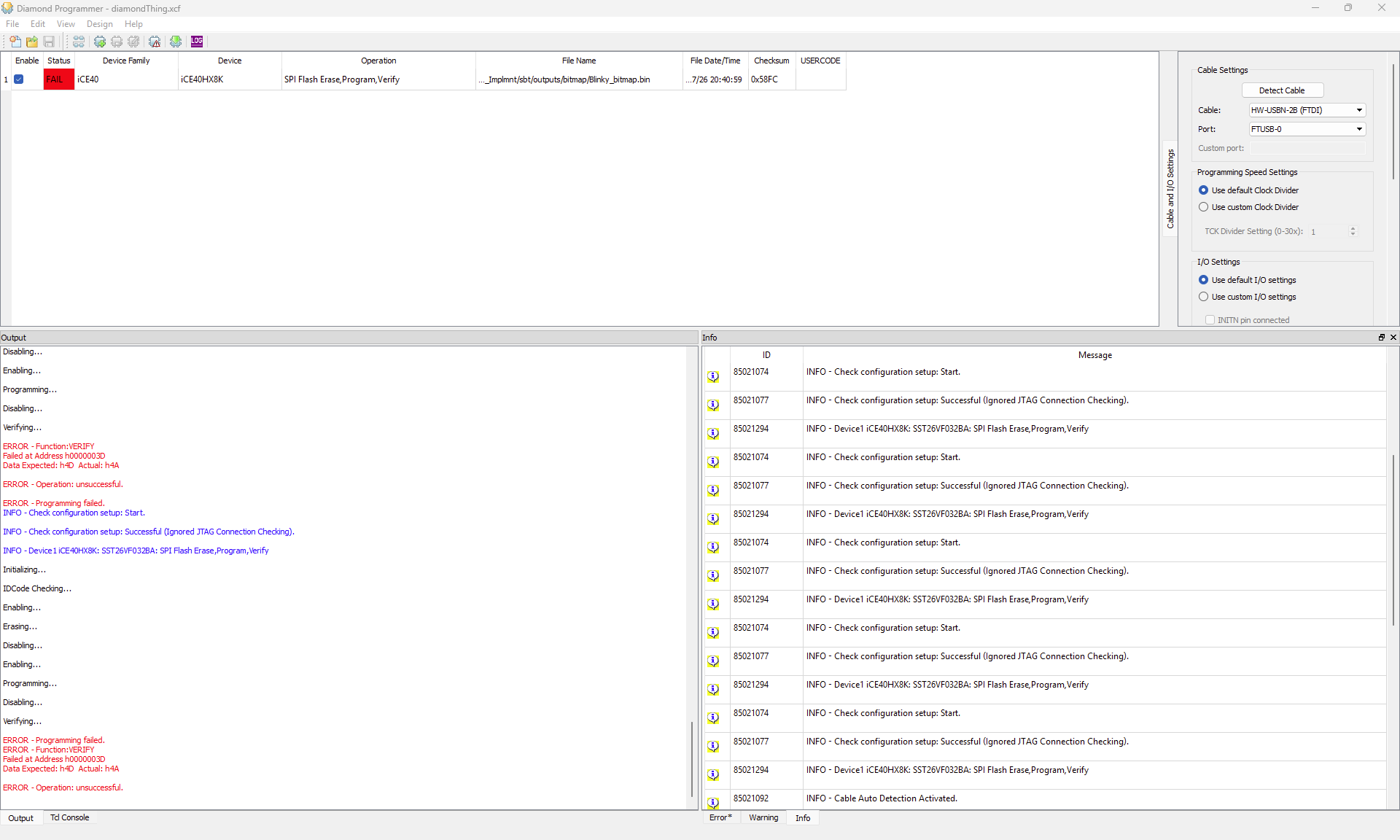This screenshot has width=1400, height=840.
Task: Click the Detect Cable button
Action: tap(1281, 90)
